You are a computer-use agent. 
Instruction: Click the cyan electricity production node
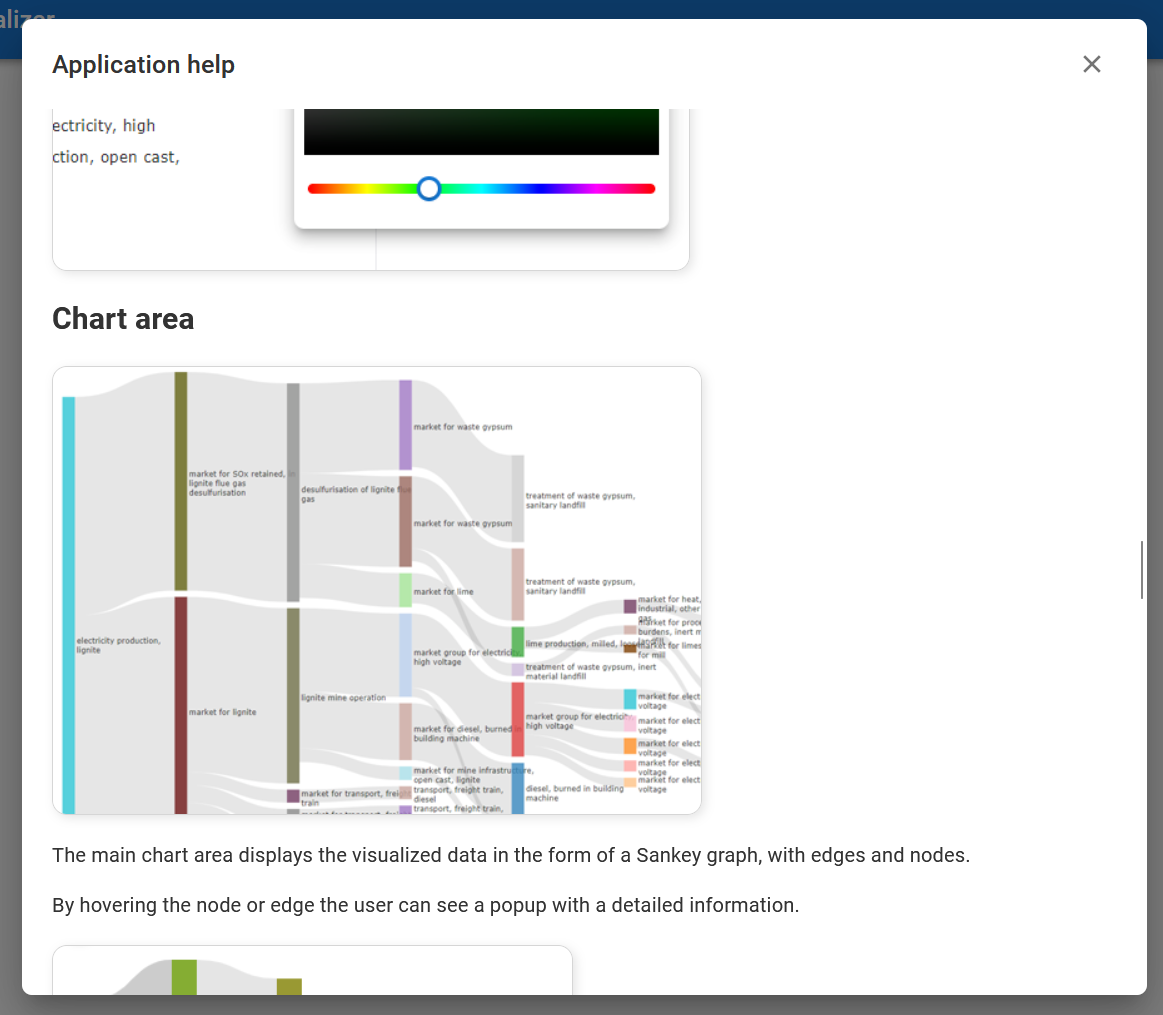click(x=68, y=605)
